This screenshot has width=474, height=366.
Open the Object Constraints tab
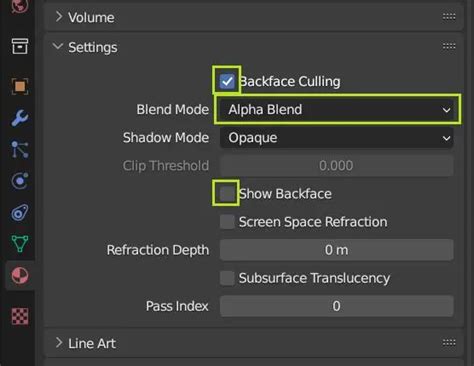coord(20,213)
